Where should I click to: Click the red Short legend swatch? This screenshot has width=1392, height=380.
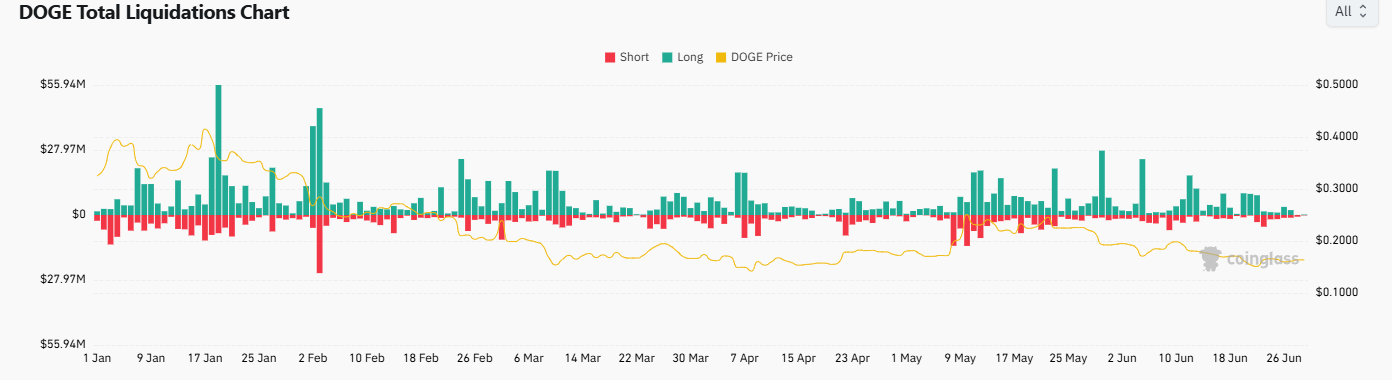pyautogui.click(x=610, y=57)
